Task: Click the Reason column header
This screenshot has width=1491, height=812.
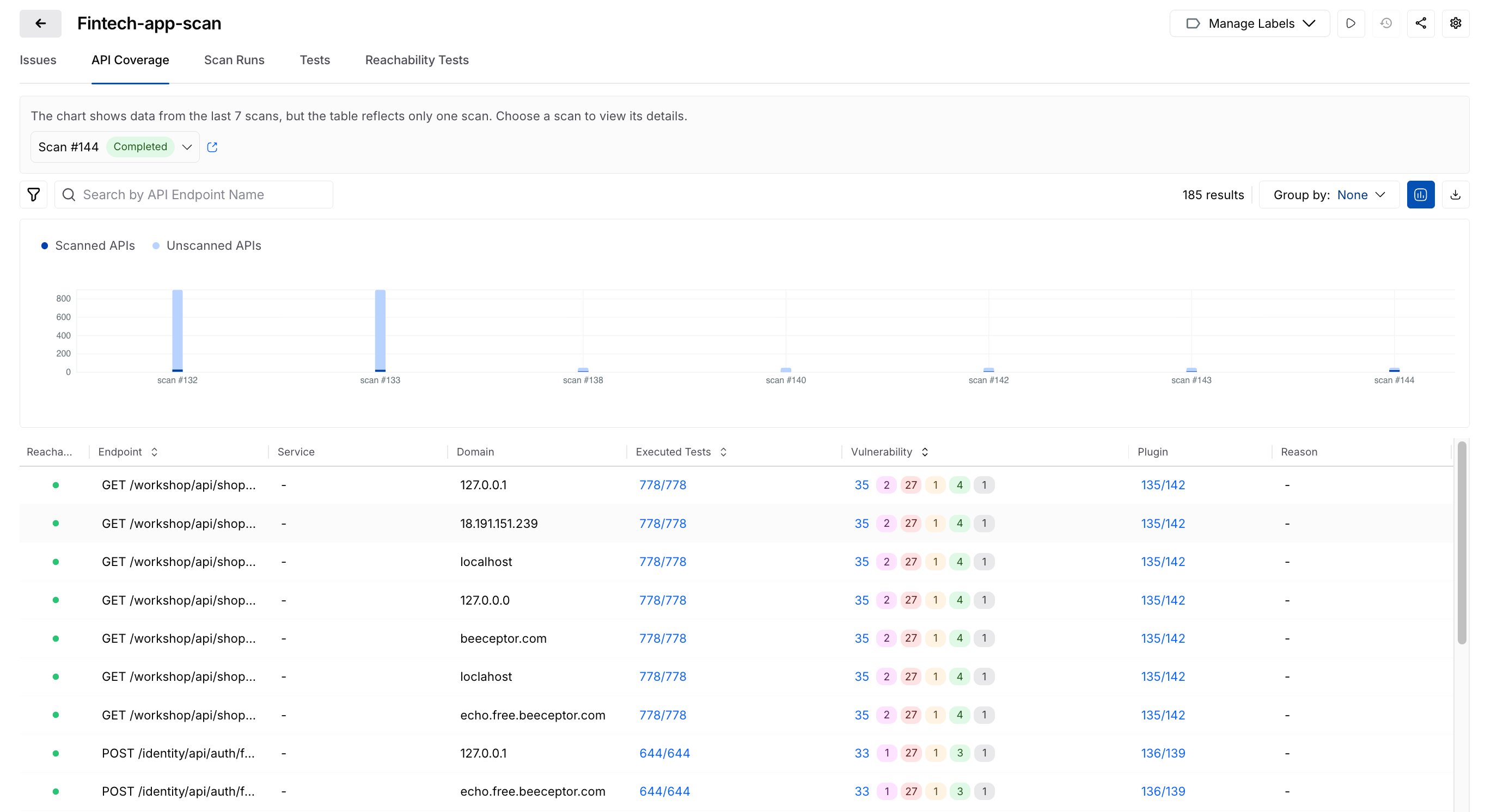Action: 1299,452
